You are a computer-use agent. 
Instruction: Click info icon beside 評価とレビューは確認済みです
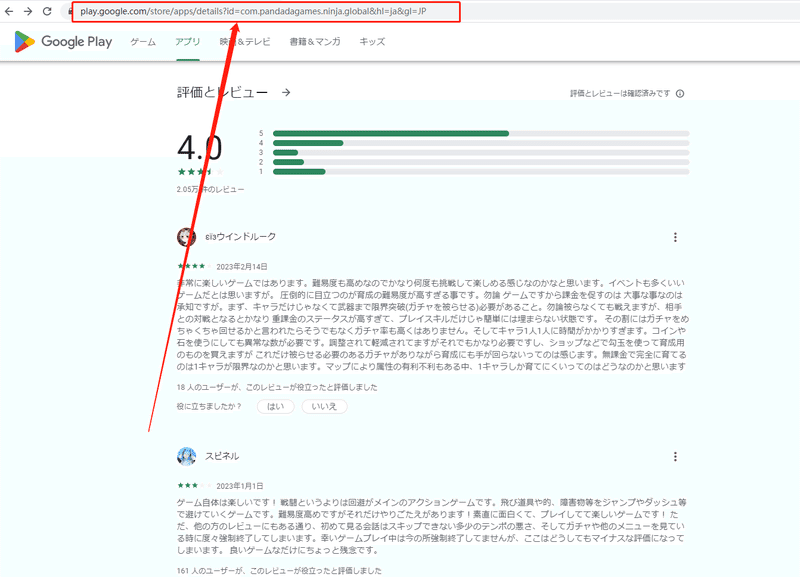(x=680, y=93)
